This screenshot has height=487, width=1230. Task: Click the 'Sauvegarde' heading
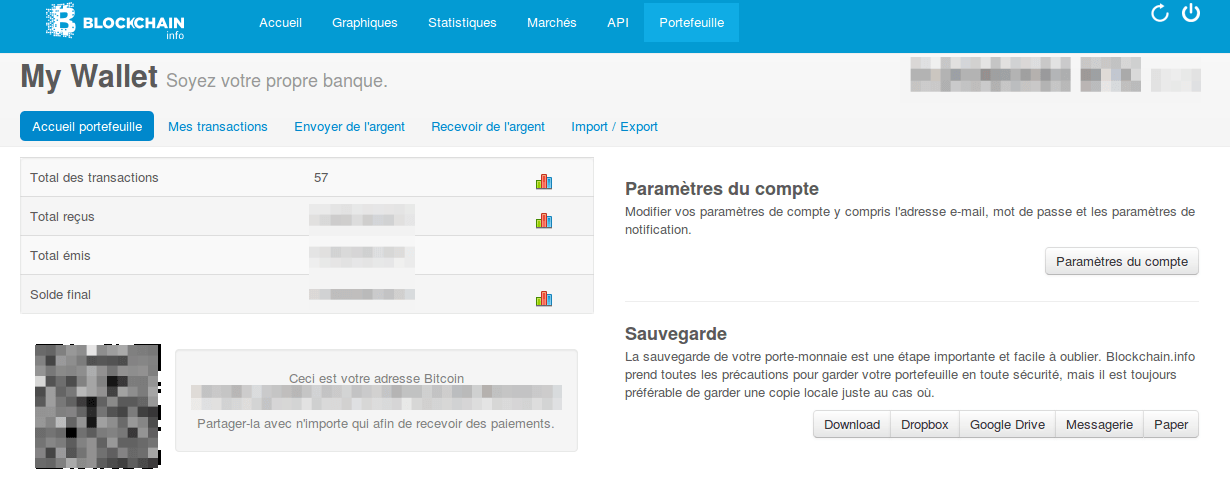(x=676, y=334)
